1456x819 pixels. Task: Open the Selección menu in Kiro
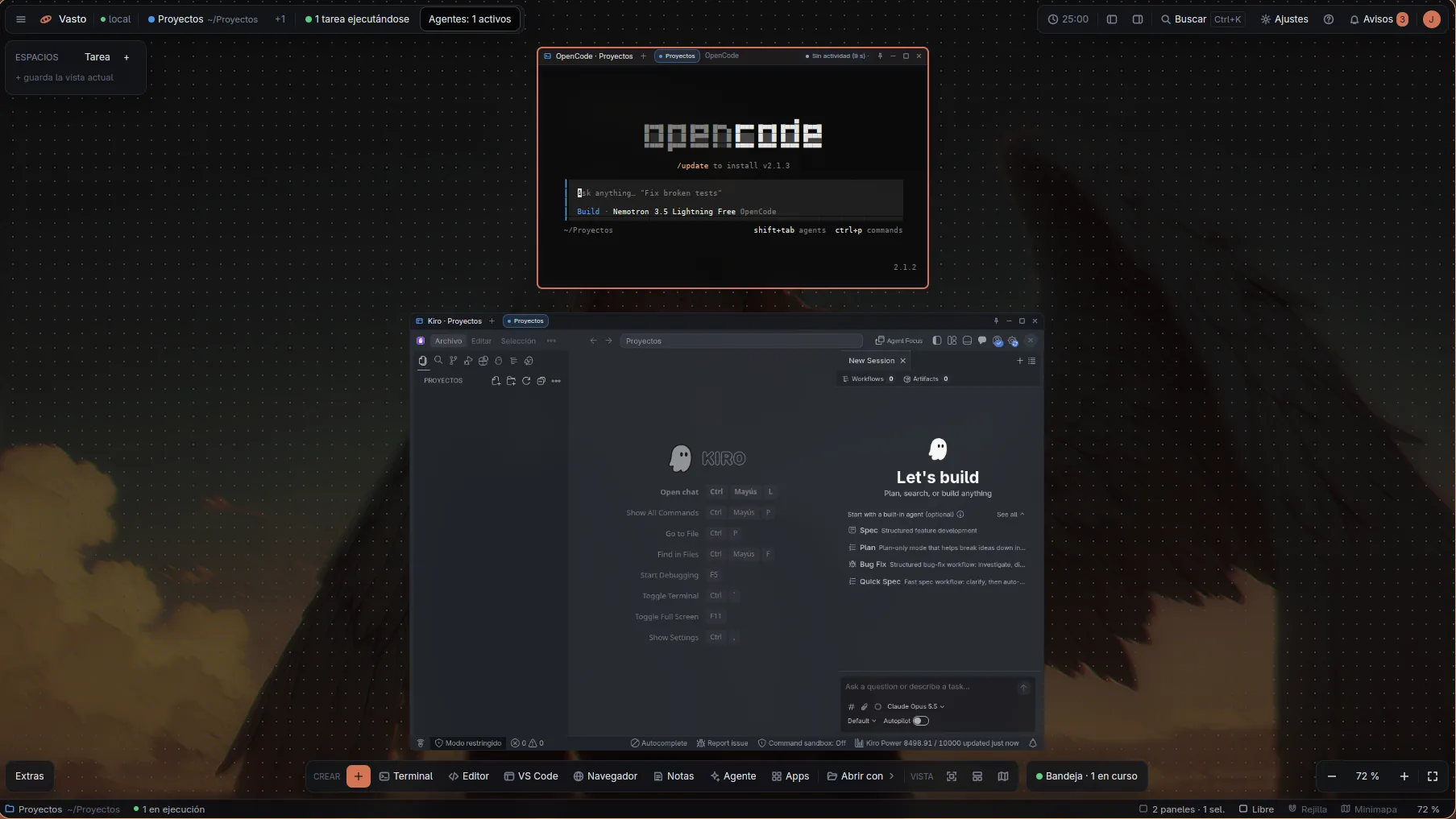pyautogui.click(x=518, y=341)
